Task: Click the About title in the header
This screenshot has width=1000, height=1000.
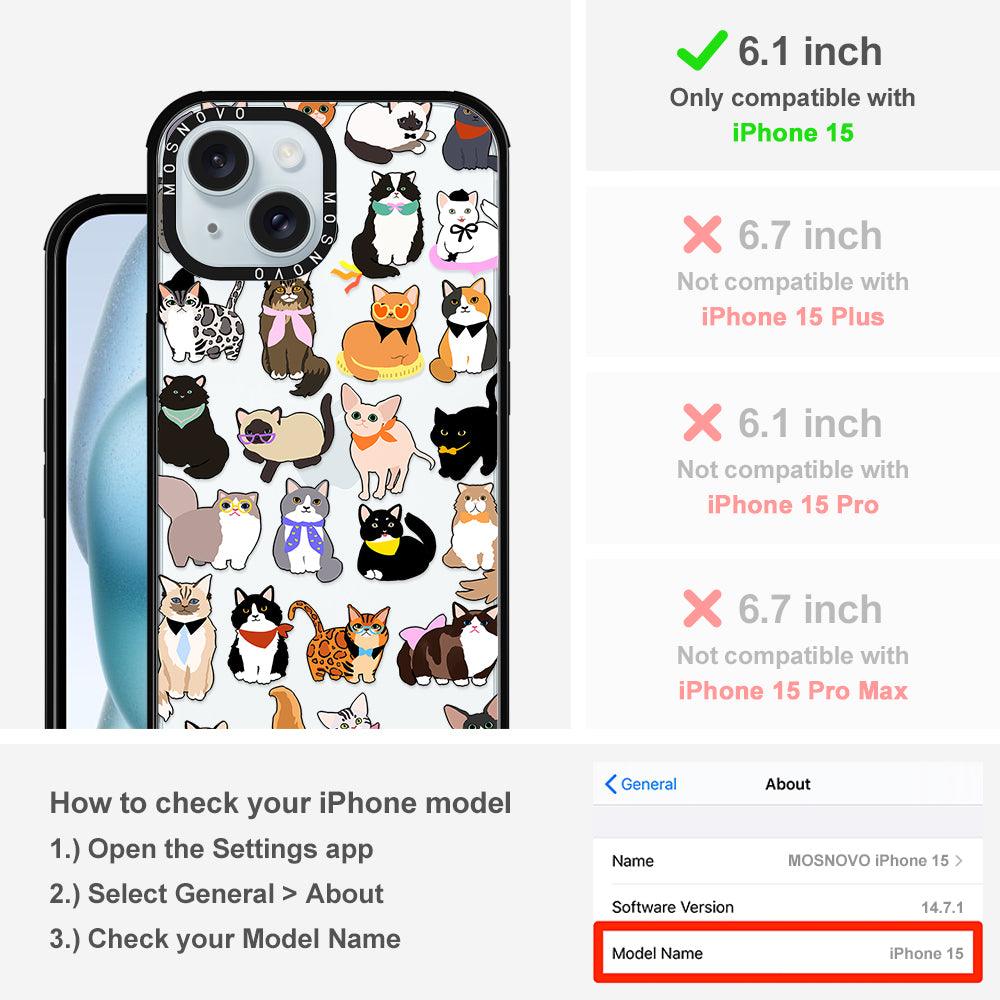Action: click(x=788, y=784)
